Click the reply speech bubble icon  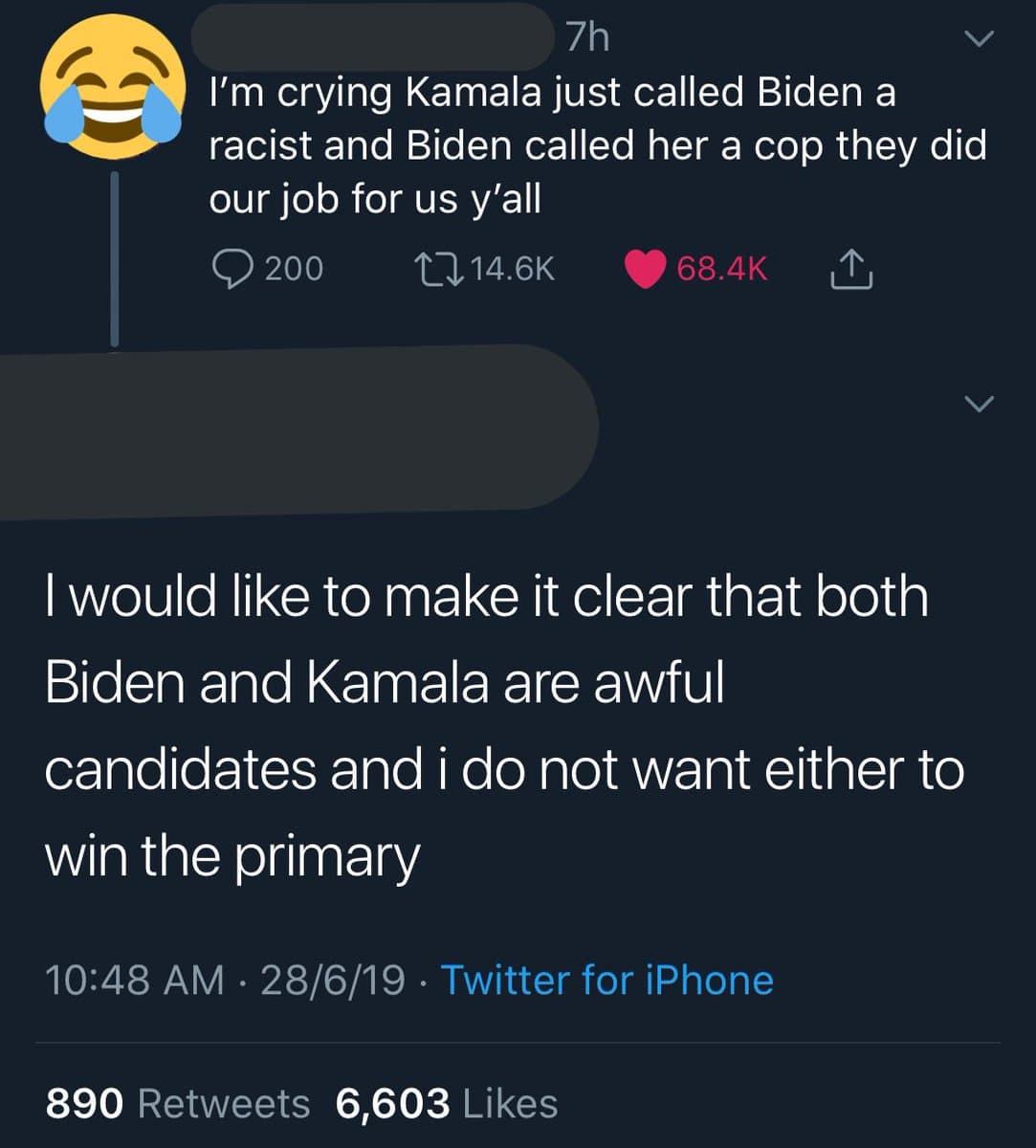(231, 269)
